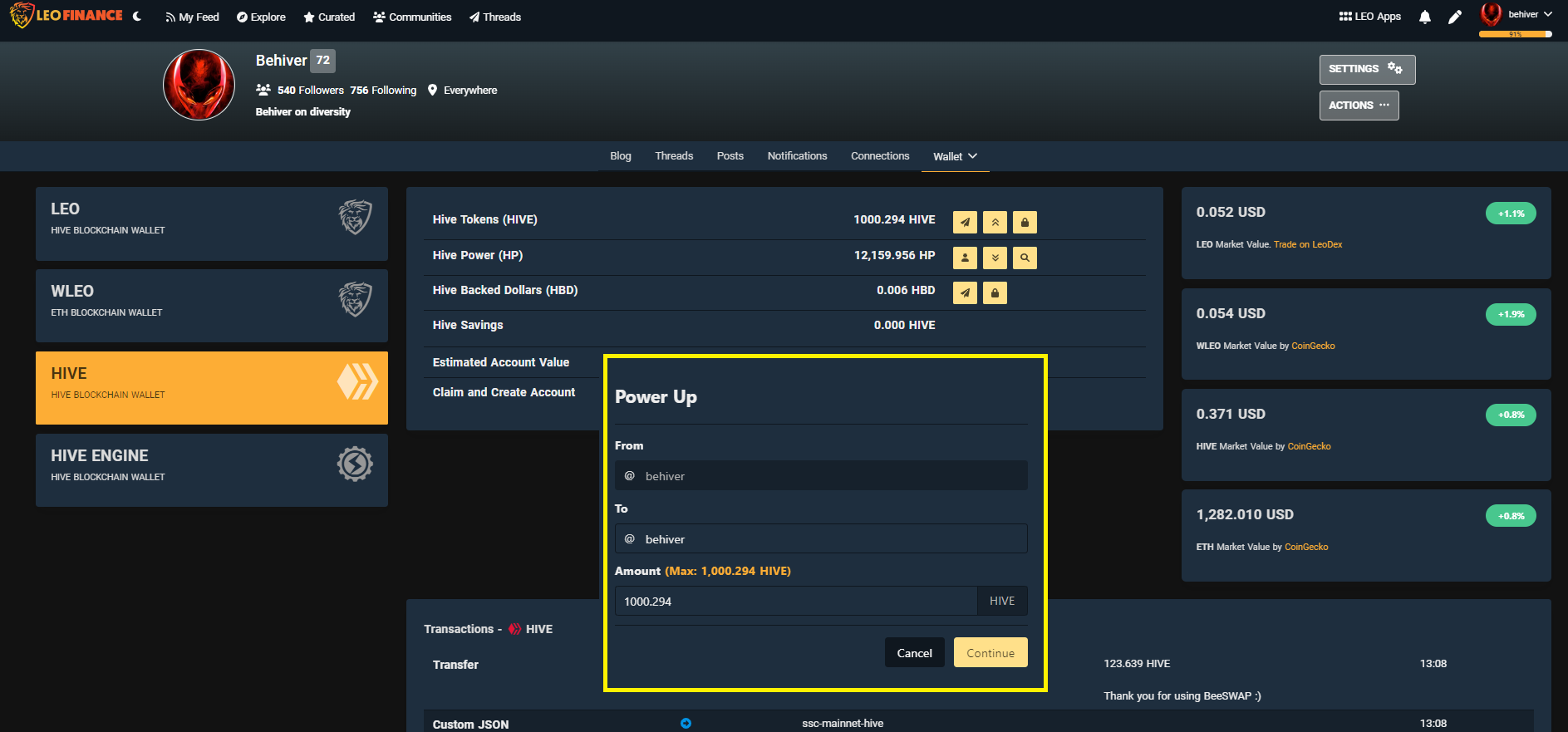Click the blue icon in Custom JSON row
This screenshot has height=732, width=1568.
(x=686, y=724)
